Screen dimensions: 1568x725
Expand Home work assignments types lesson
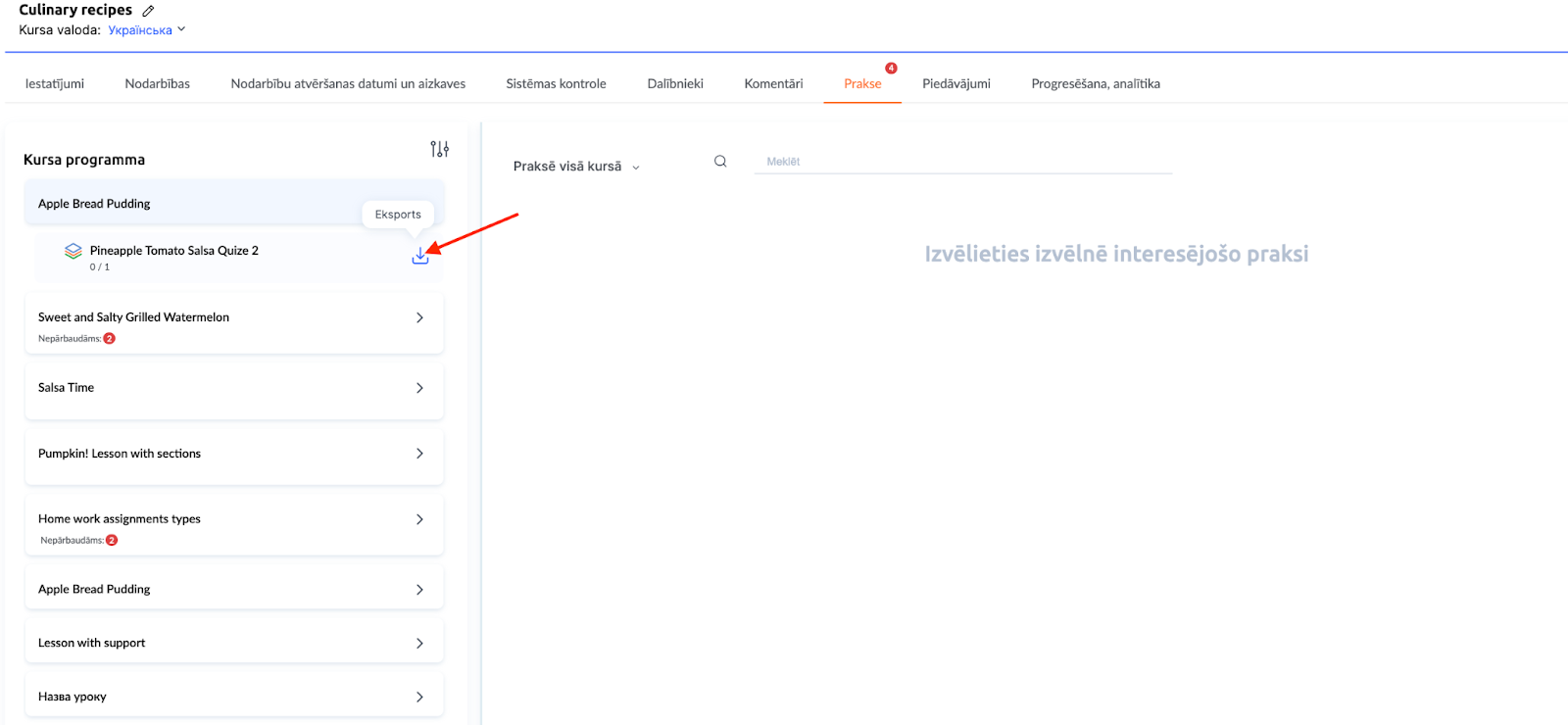click(x=419, y=519)
